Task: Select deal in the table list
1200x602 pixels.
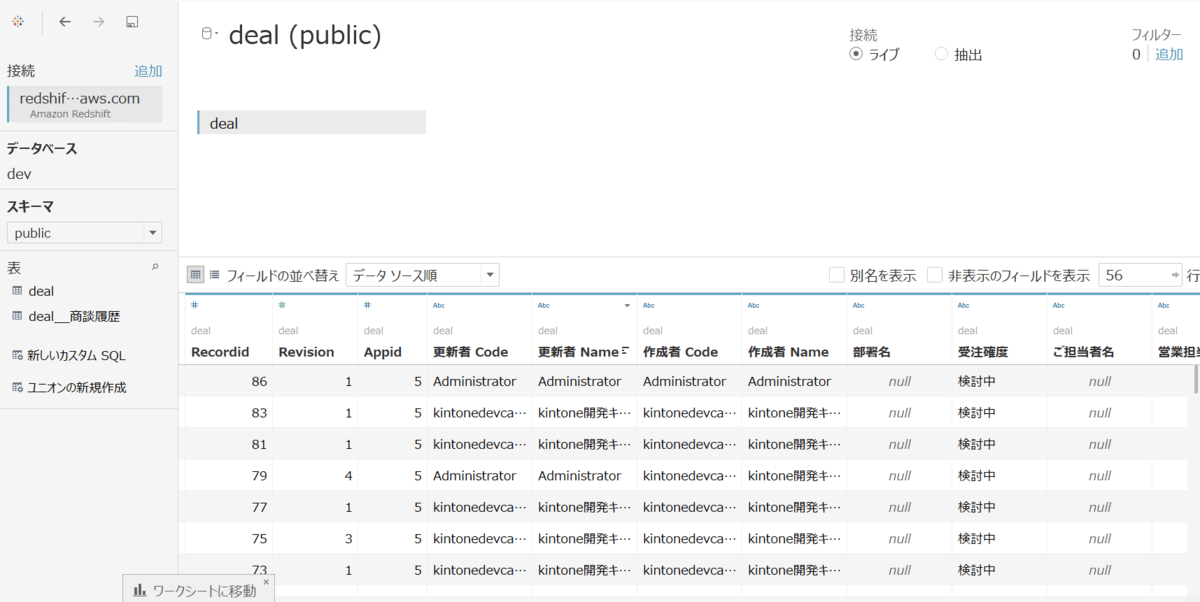Action: (x=41, y=291)
